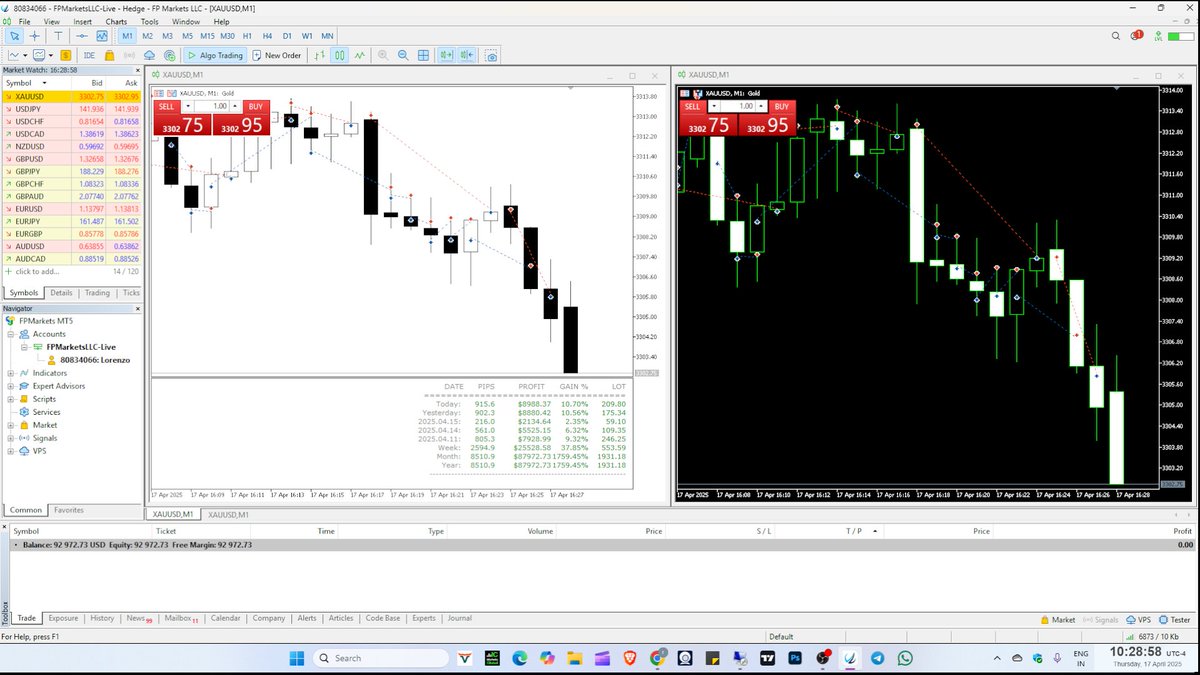Switch chart to candlesticks mode
This screenshot has width=1200, height=675.
(339, 55)
